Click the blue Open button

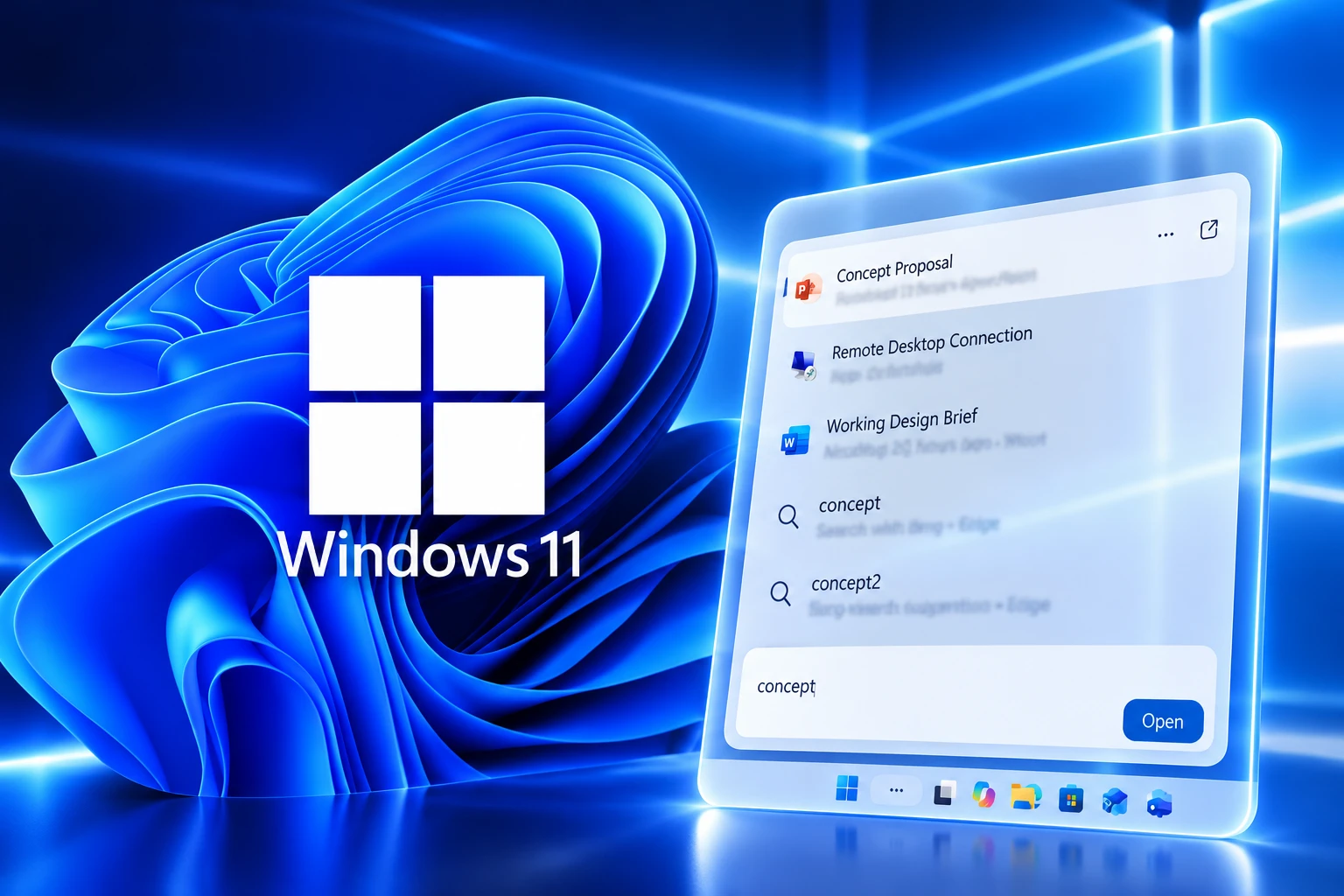click(x=1163, y=721)
